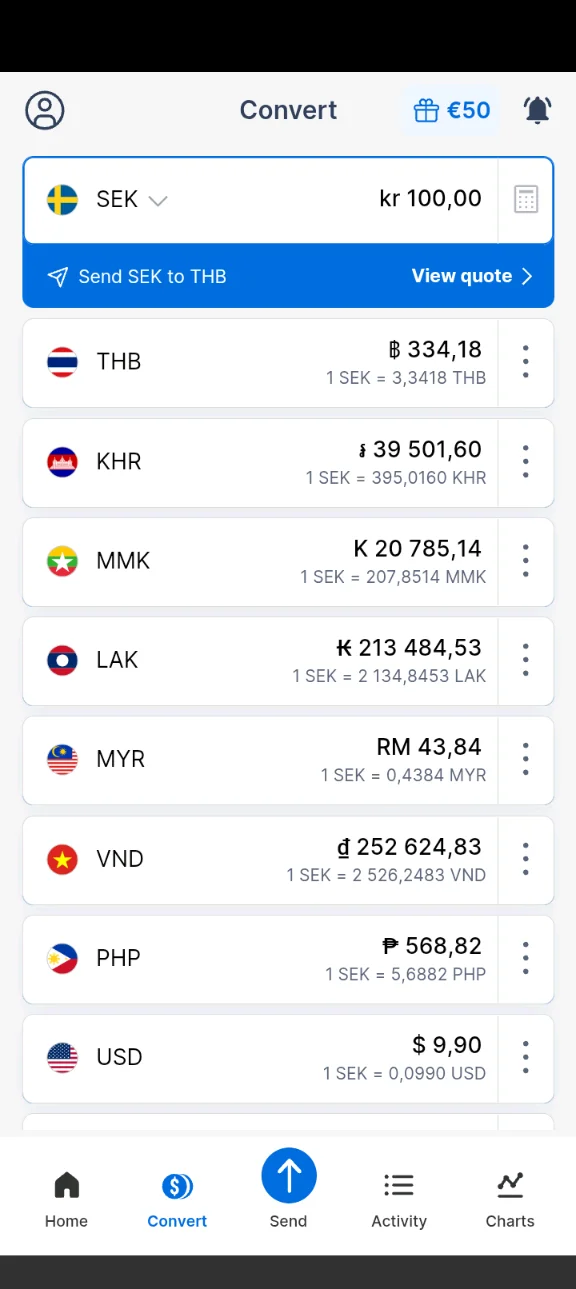Open the Charts tab
576x1289 pixels.
pyautogui.click(x=510, y=1199)
